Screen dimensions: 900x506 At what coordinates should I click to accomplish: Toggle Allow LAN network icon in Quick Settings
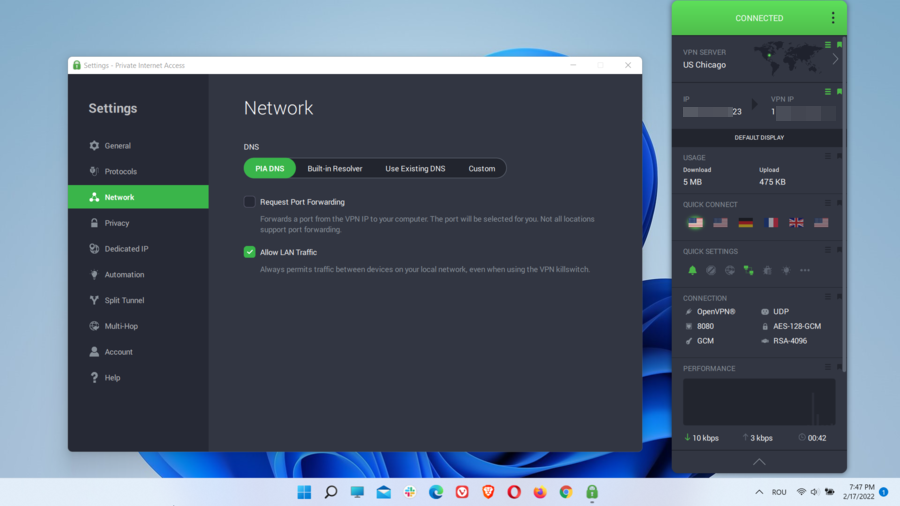tap(748, 270)
